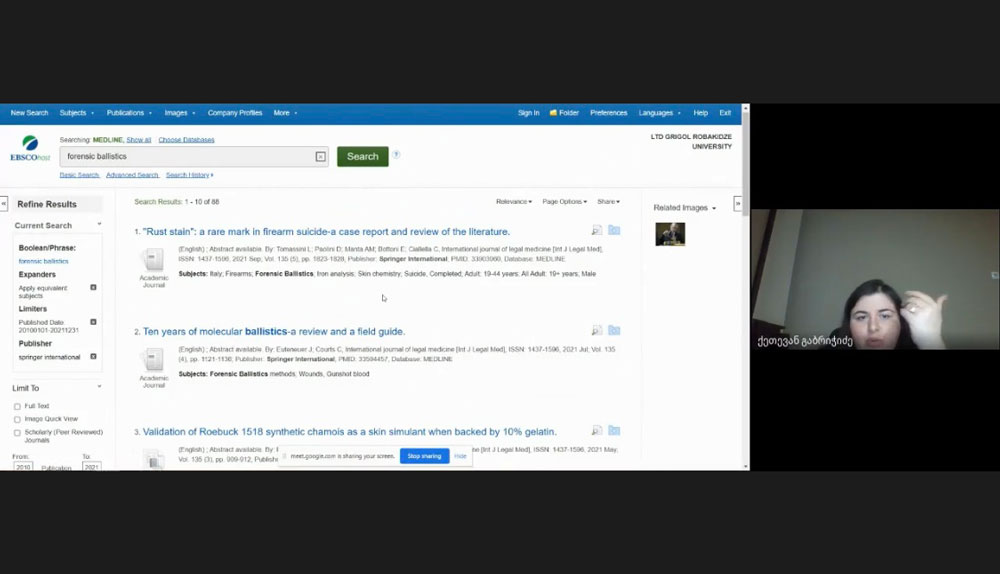Remove the Published Date limiter
This screenshot has width=1000, height=574.
coord(93,322)
